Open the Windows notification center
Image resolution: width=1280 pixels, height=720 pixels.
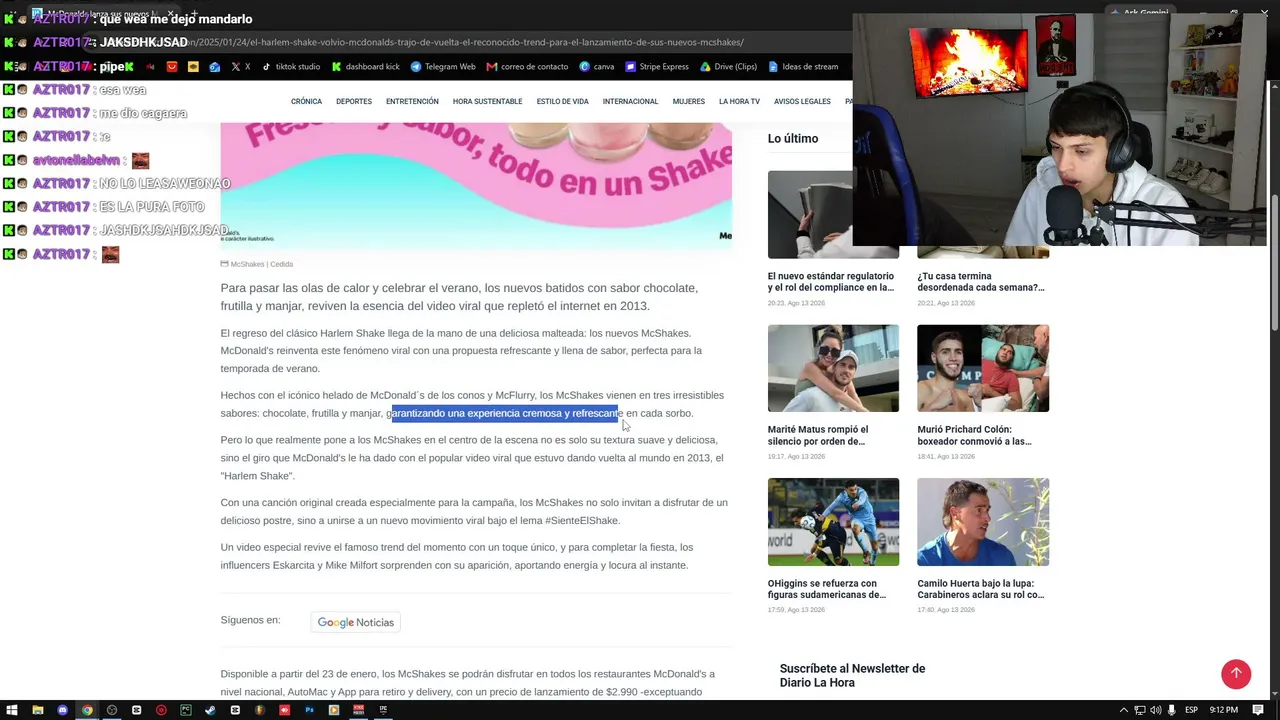(x=1258, y=710)
